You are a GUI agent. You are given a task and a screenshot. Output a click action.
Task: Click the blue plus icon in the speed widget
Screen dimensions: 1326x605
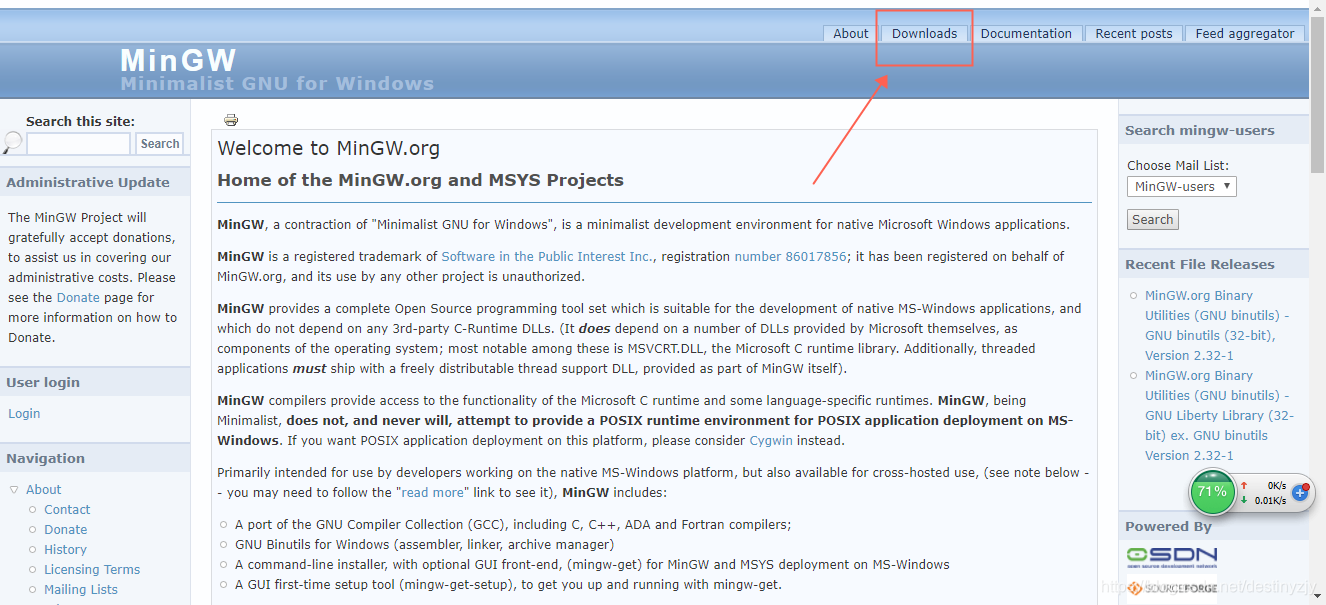1299,493
